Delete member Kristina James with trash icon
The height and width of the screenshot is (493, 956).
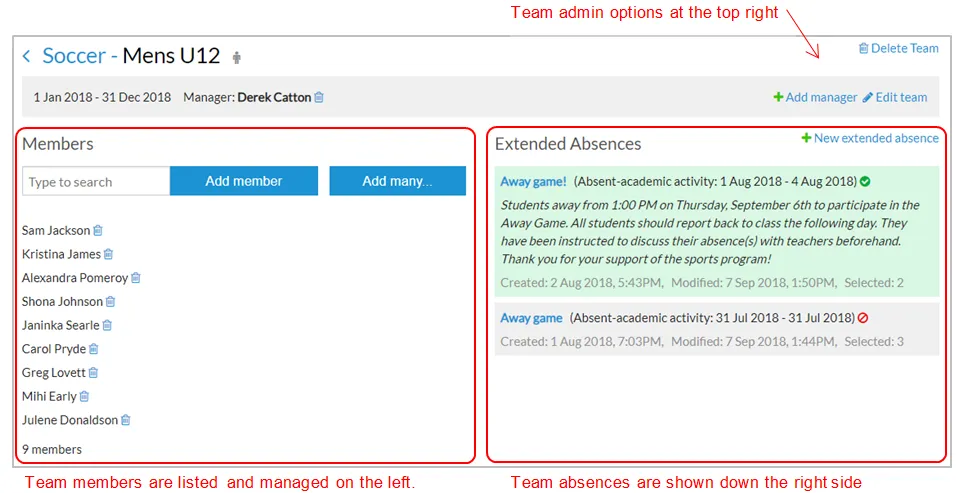[x=109, y=254]
